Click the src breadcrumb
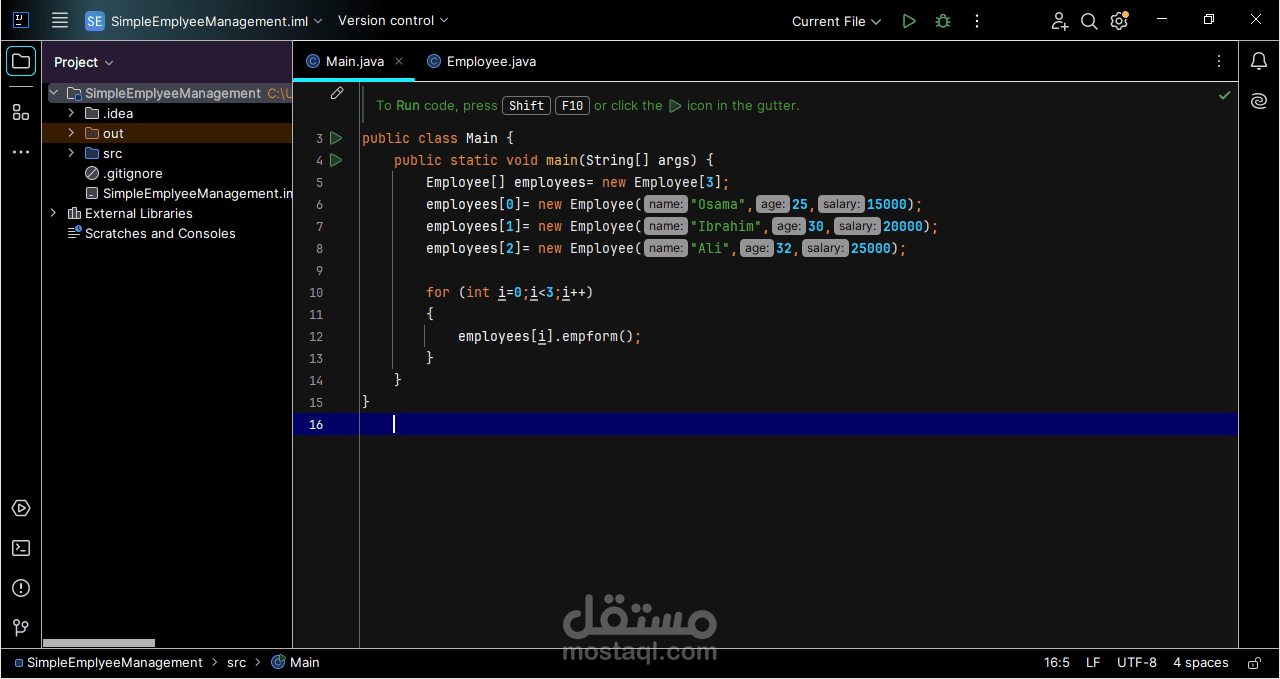The width and height of the screenshot is (1280, 679). point(236,662)
